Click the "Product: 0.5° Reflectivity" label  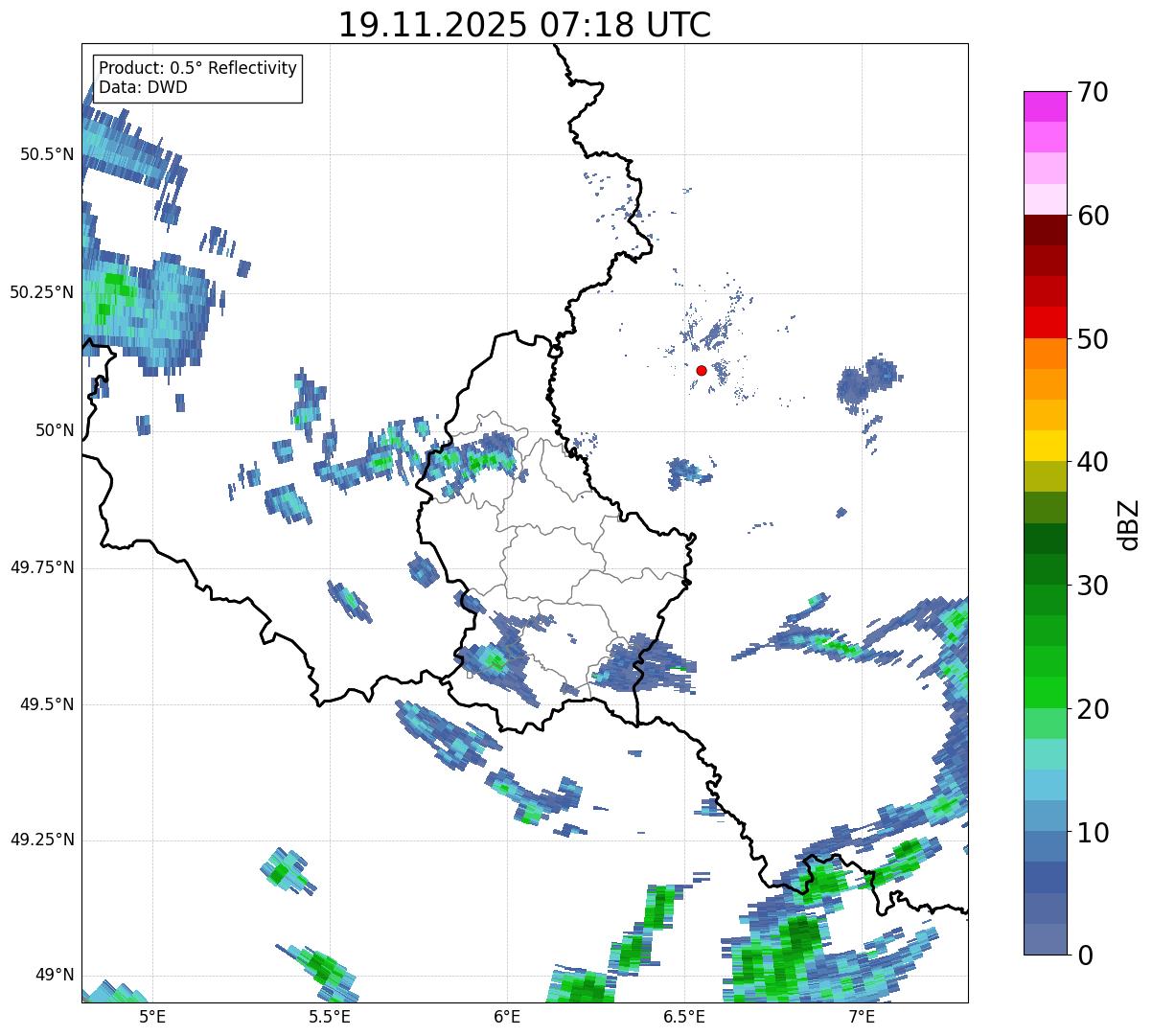[x=198, y=68]
